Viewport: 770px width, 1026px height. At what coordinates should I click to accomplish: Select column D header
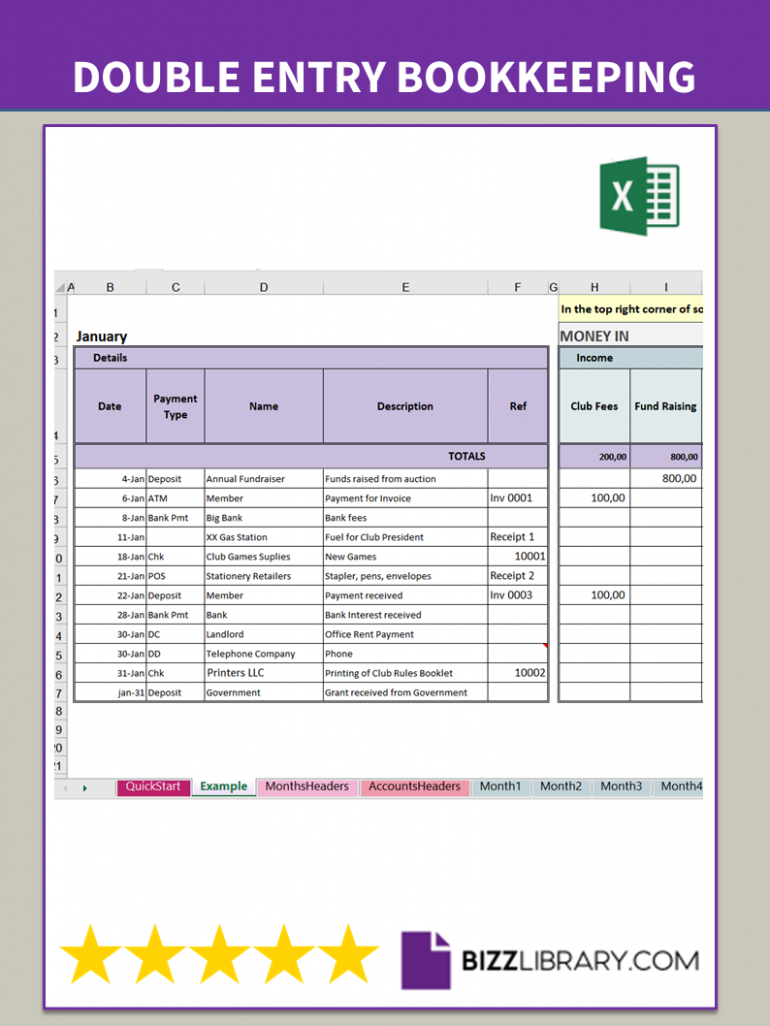pos(264,287)
